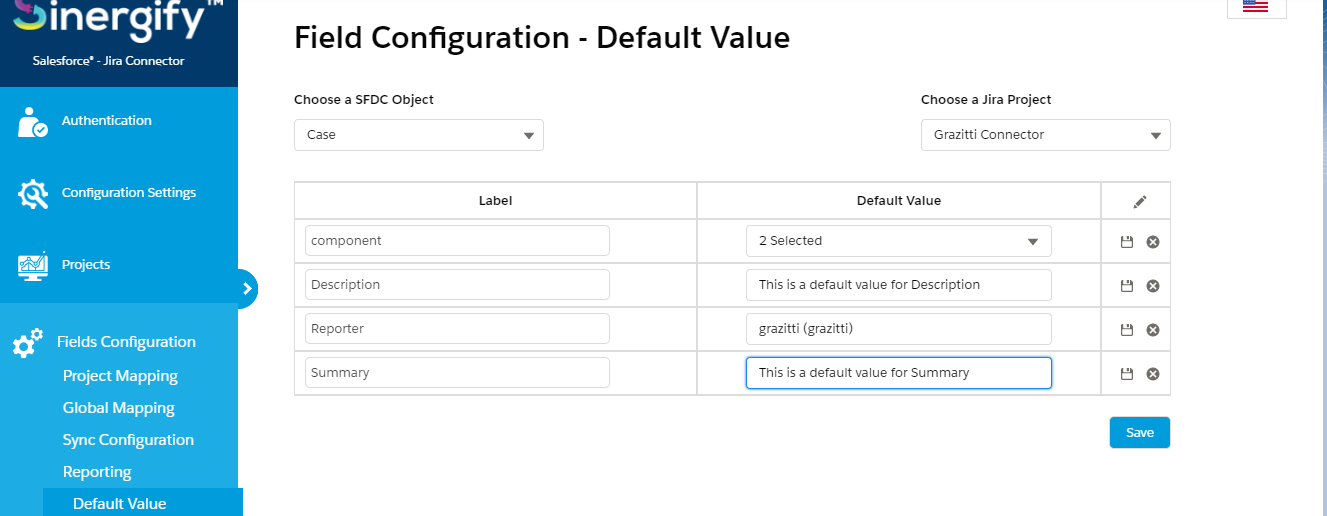Open the Choose a SFDC Object dropdown

coord(419,135)
